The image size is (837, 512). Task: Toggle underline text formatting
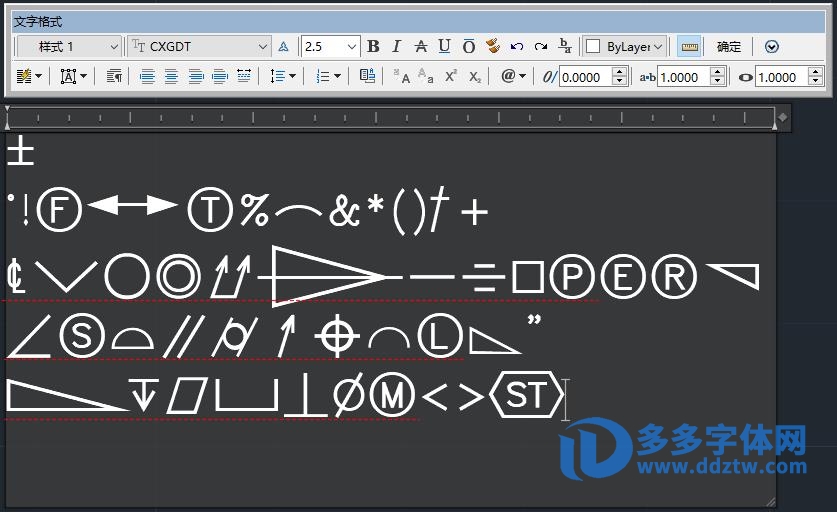click(444, 46)
